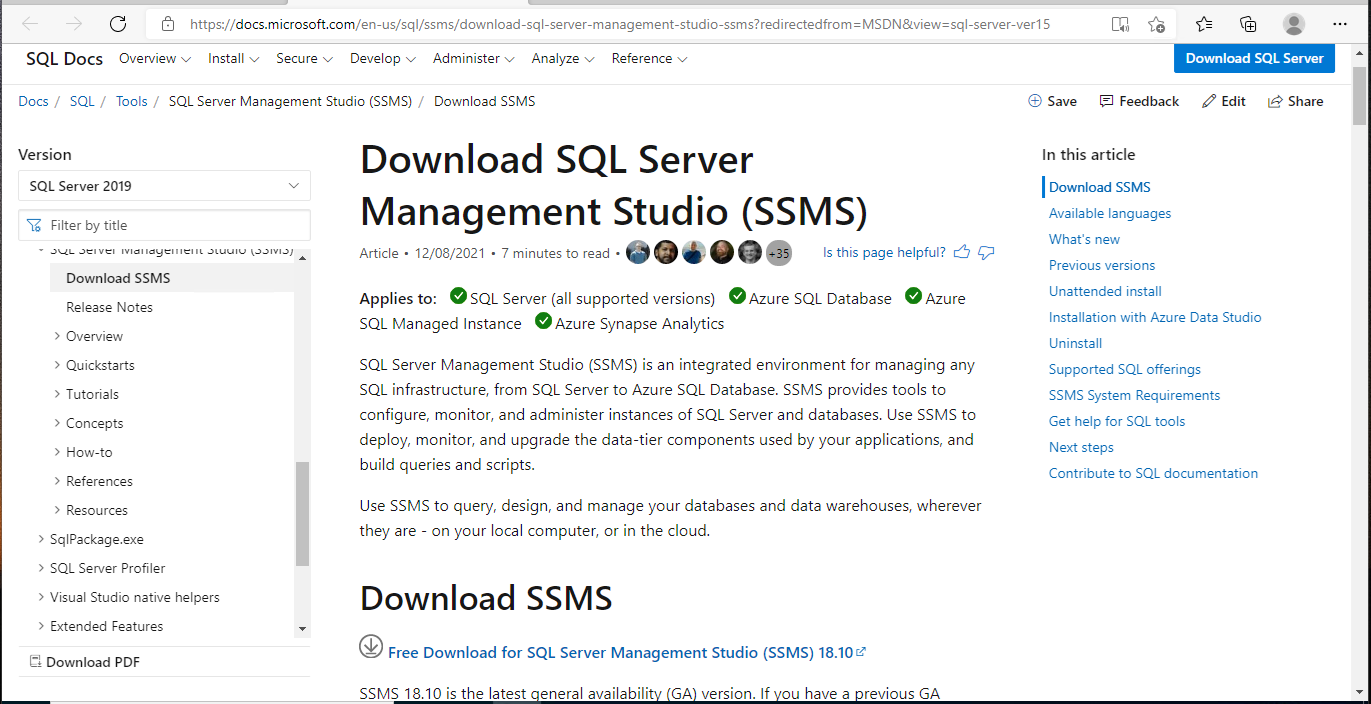Viewport: 1371px width, 704px height.
Task: Click the first contributor avatar
Action: point(638,252)
